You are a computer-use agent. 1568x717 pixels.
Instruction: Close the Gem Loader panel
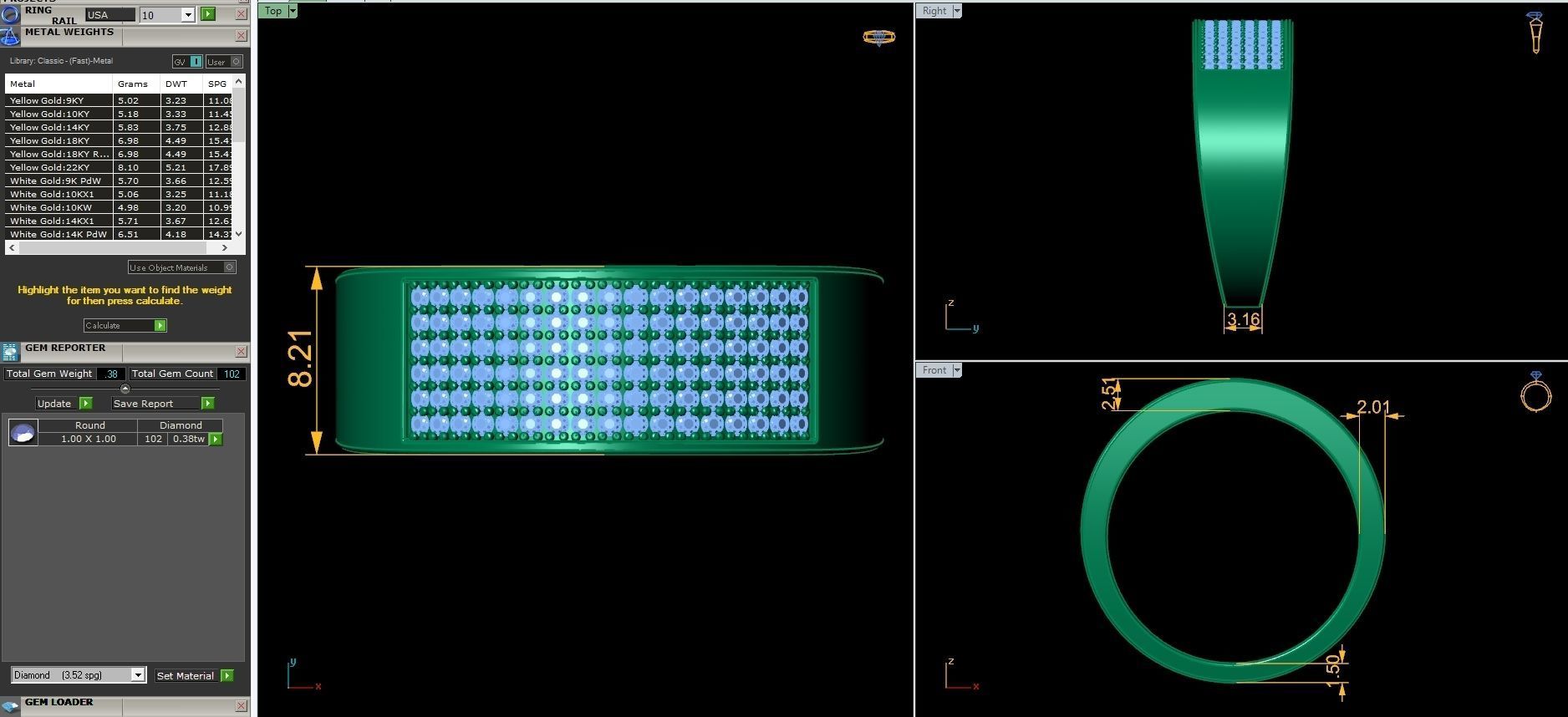[x=241, y=707]
